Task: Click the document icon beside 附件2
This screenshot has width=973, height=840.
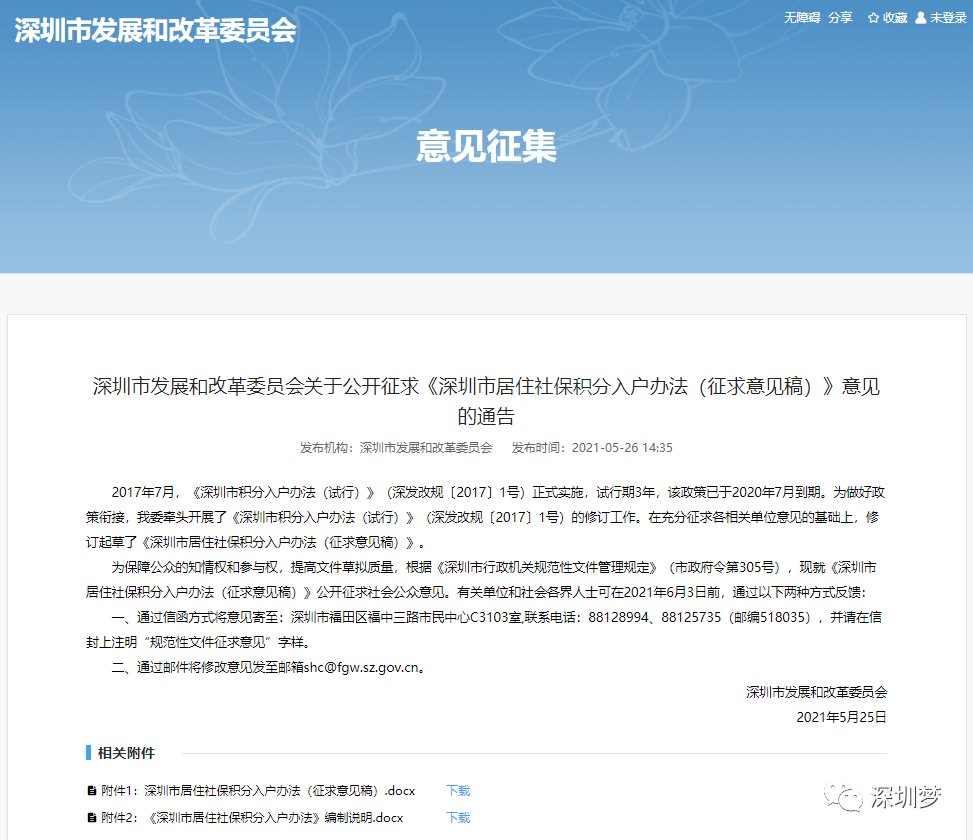Action: [90, 817]
